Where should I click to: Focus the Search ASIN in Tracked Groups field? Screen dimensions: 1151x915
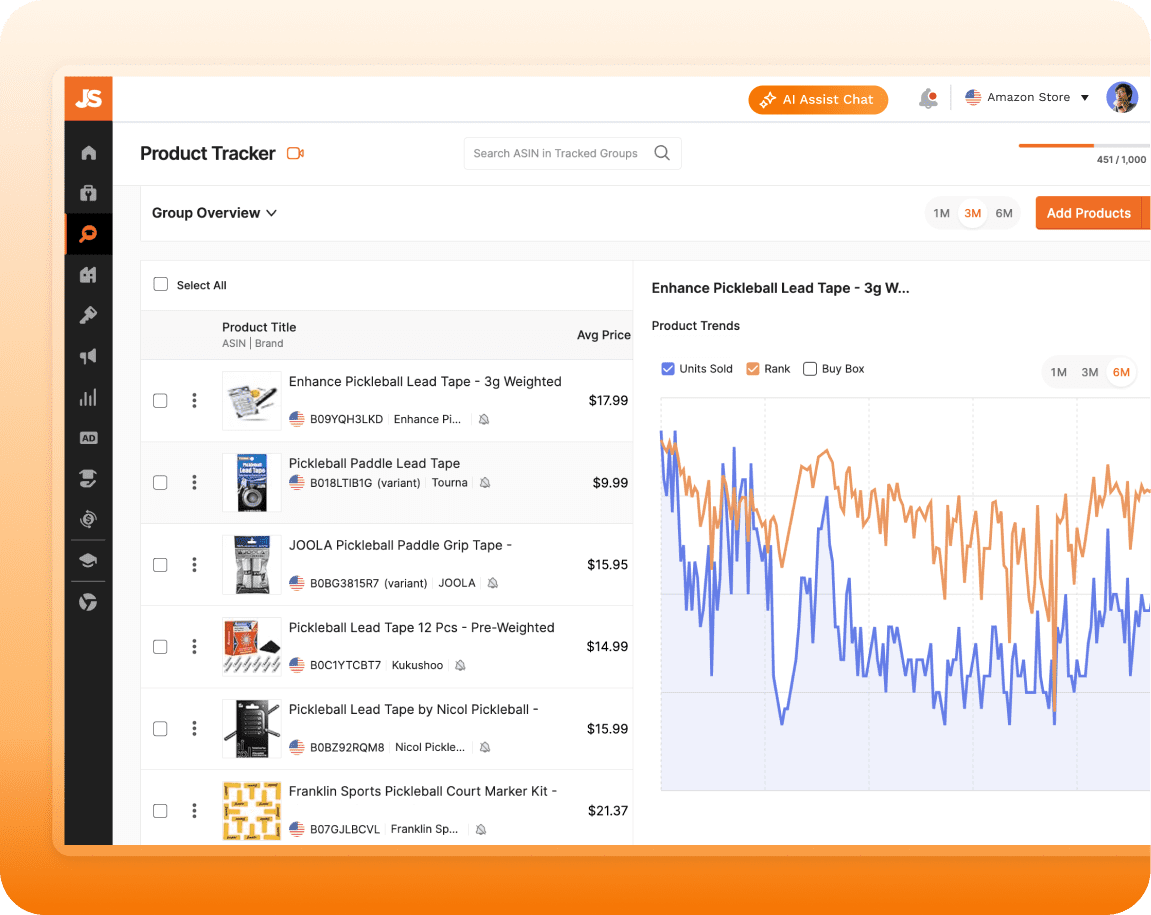point(573,153)
